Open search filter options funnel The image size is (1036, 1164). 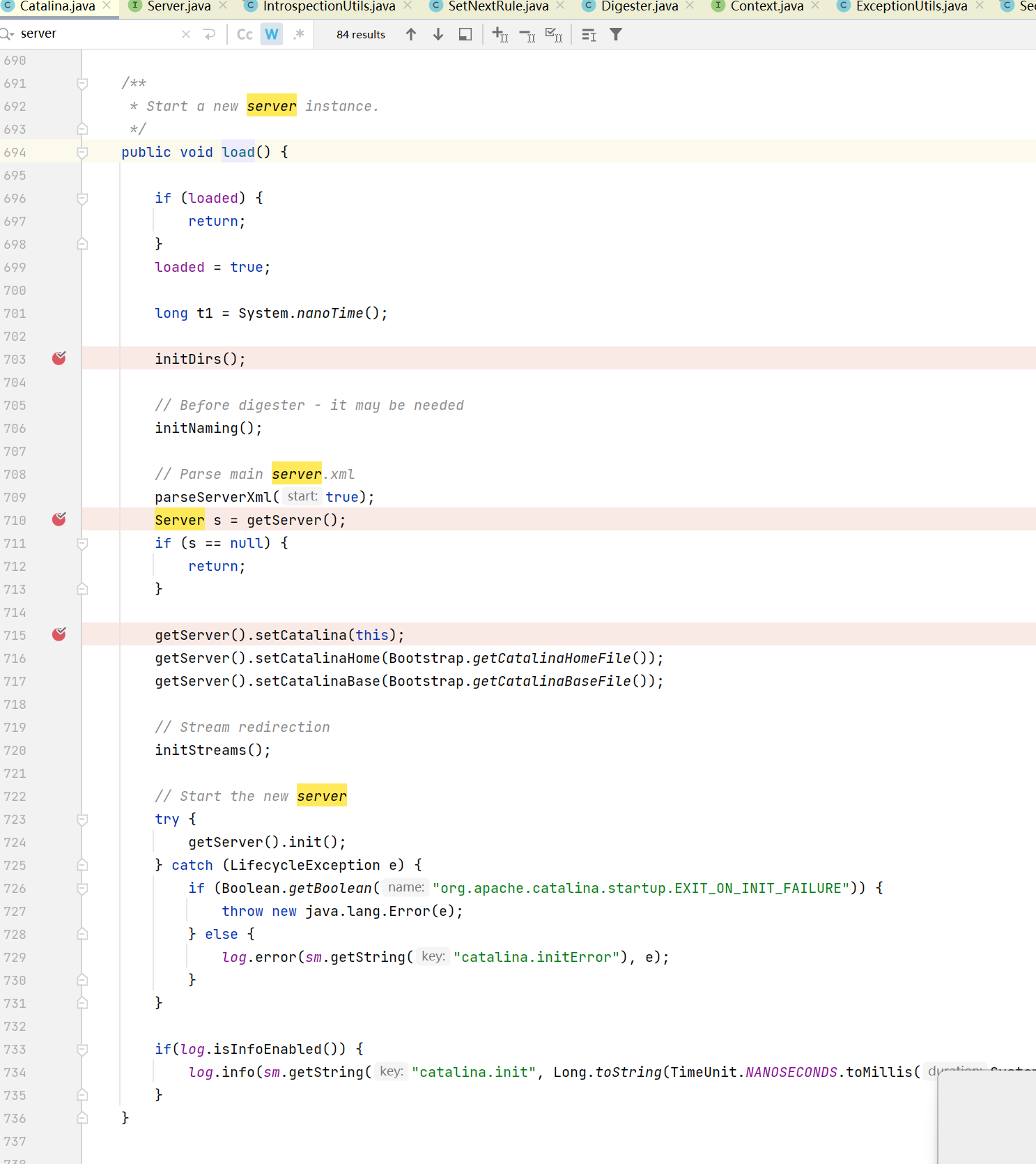pyautogui.click(x=616, y=34)
